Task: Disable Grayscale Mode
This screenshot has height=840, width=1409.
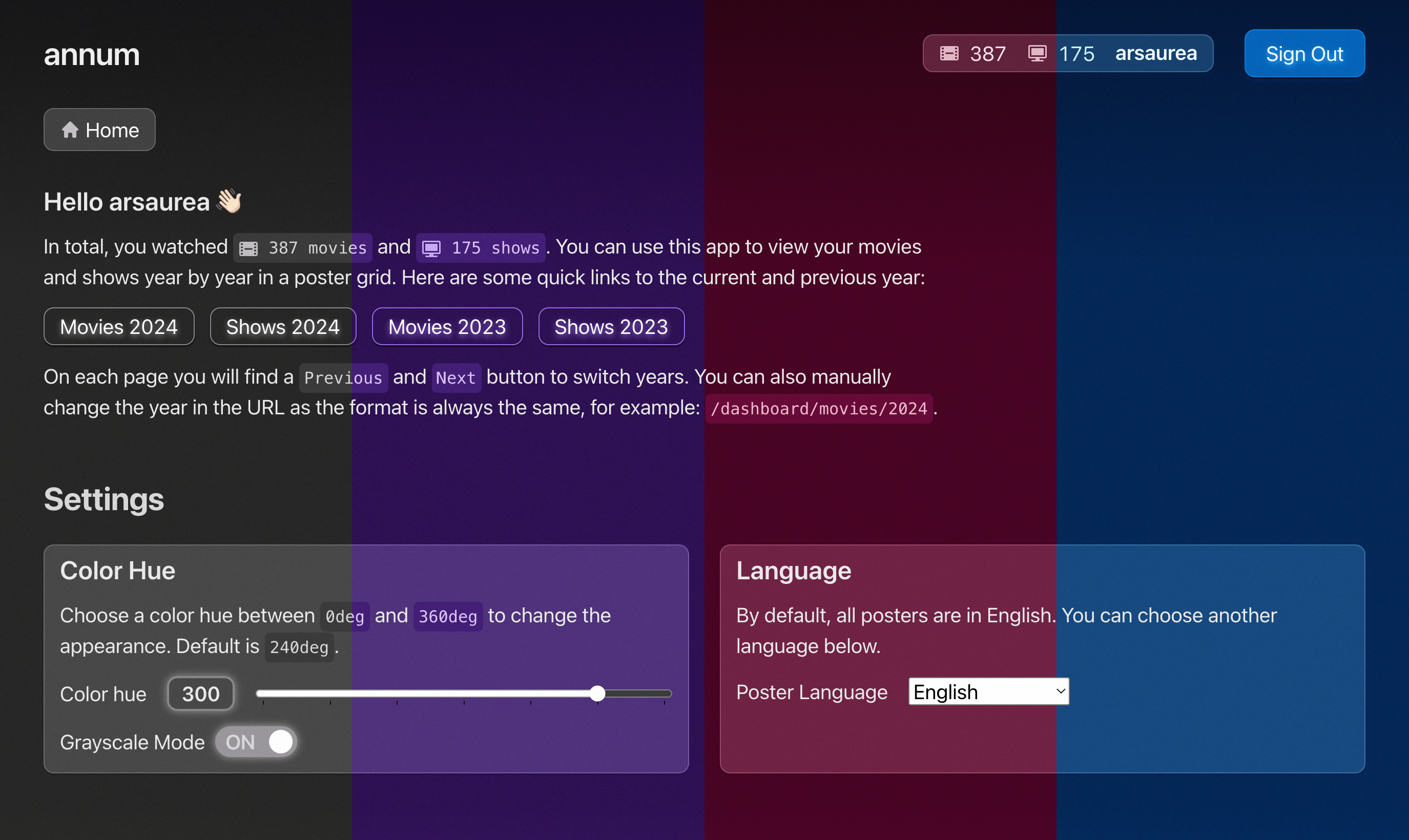Action: click(256, 742)
